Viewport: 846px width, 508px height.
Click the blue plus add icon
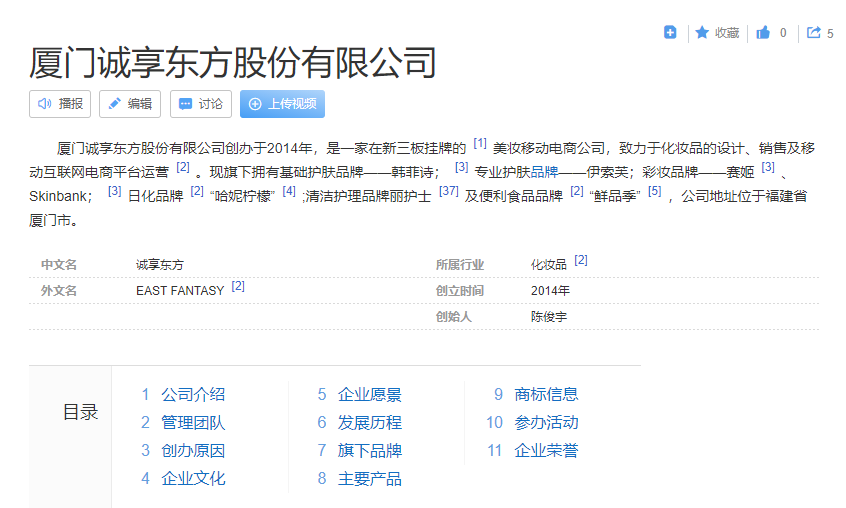click(x=670, y=32)
